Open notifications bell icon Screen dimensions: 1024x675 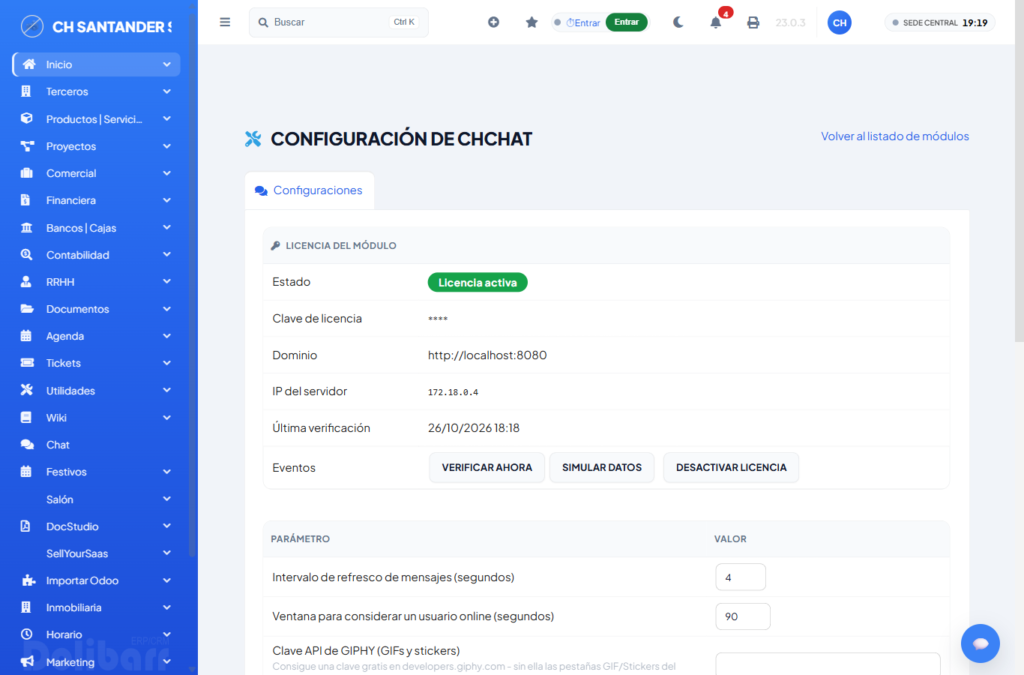pos(716,22)
